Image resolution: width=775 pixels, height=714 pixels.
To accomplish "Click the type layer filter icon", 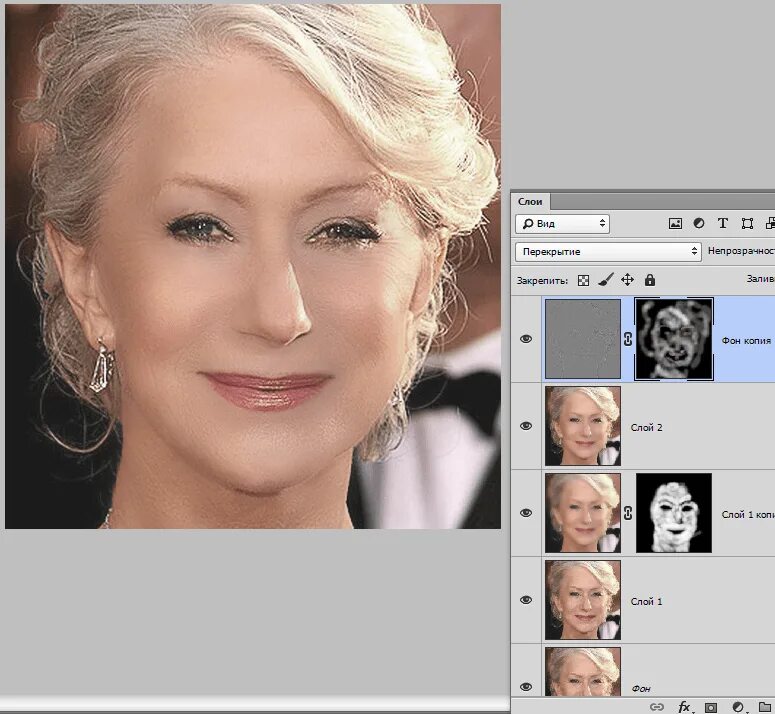I will click(x=723, y=223).
